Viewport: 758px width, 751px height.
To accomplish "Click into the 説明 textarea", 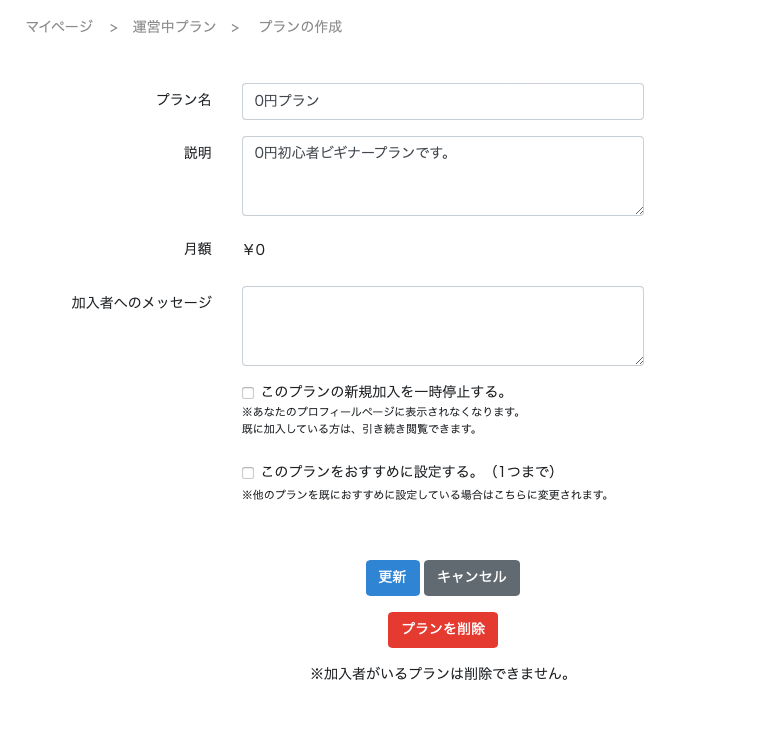I will 442,175.
